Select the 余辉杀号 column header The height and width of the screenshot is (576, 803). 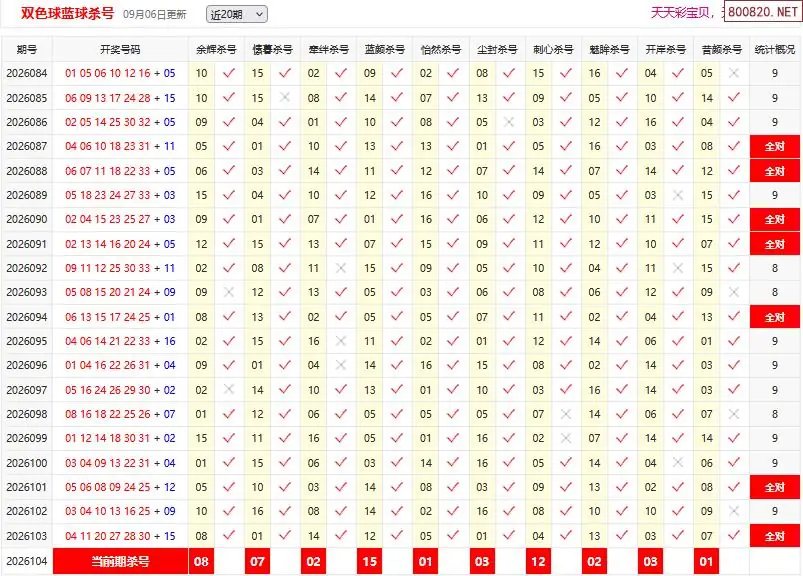pyautogui.click(x=216, y=50)
